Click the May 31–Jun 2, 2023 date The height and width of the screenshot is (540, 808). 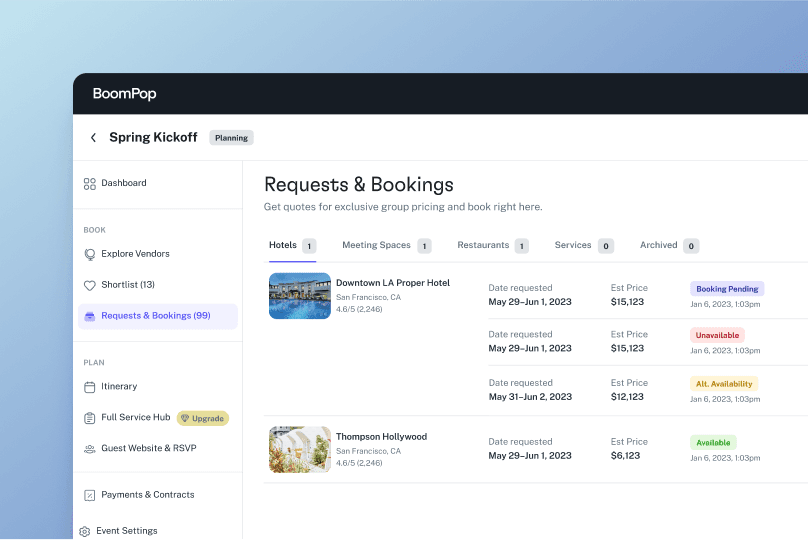[x=530, y=397]
